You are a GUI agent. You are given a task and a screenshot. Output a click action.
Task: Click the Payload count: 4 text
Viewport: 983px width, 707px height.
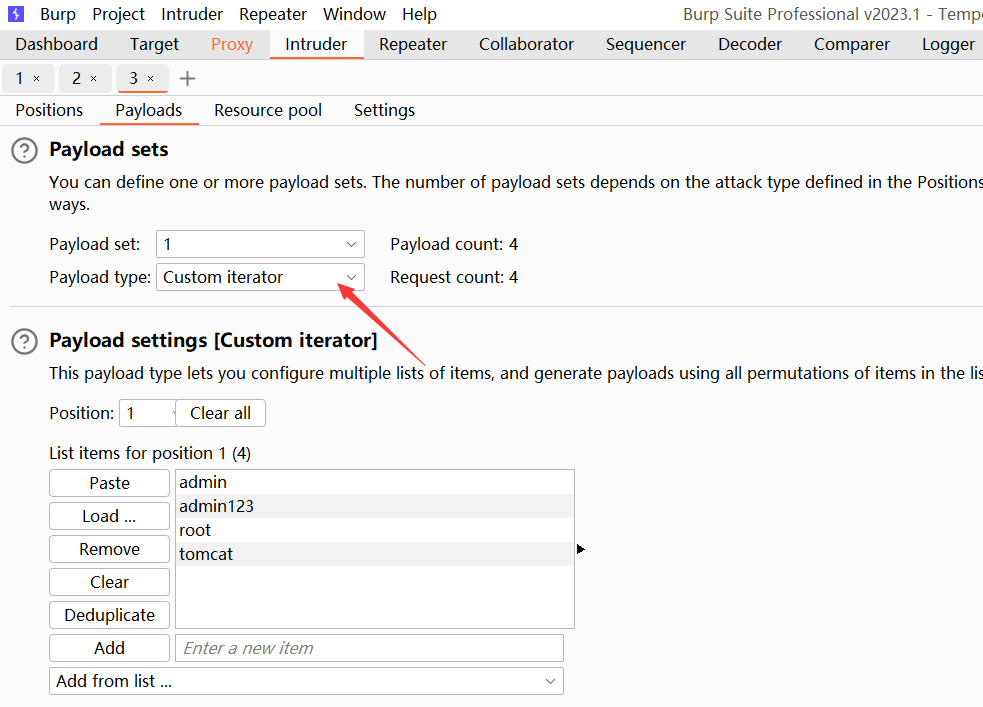(x=454, y=244)
